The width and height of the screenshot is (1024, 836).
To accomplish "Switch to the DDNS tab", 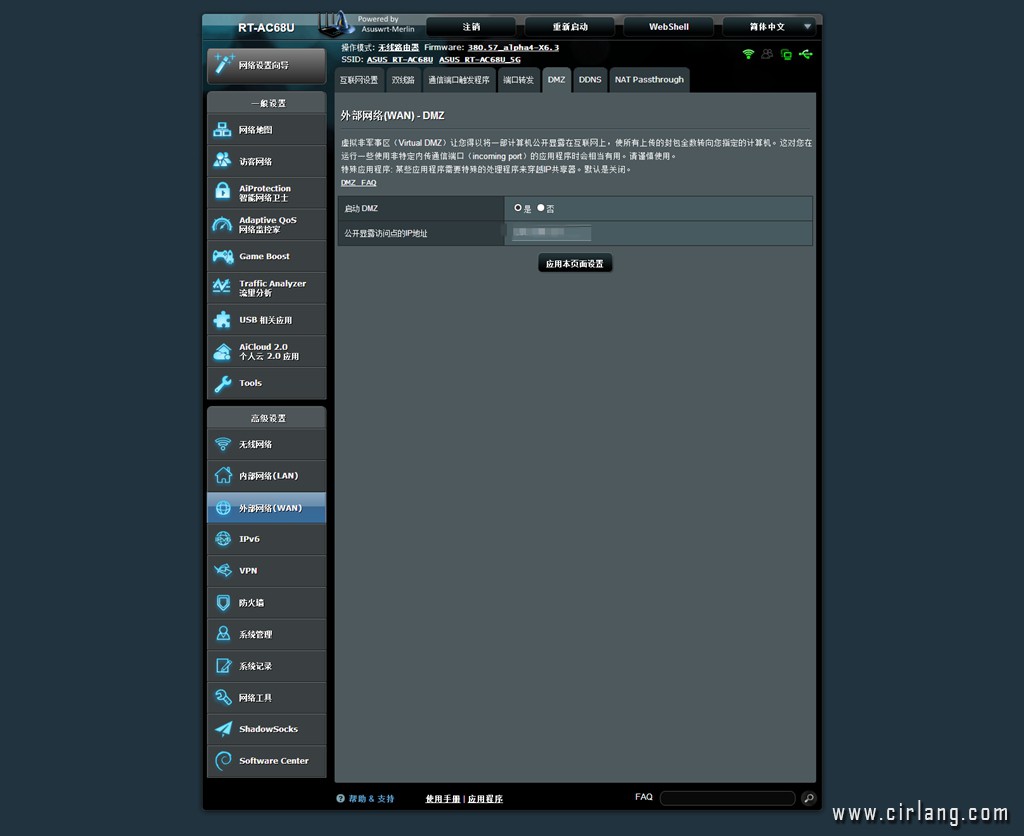I will click(590, 80).
